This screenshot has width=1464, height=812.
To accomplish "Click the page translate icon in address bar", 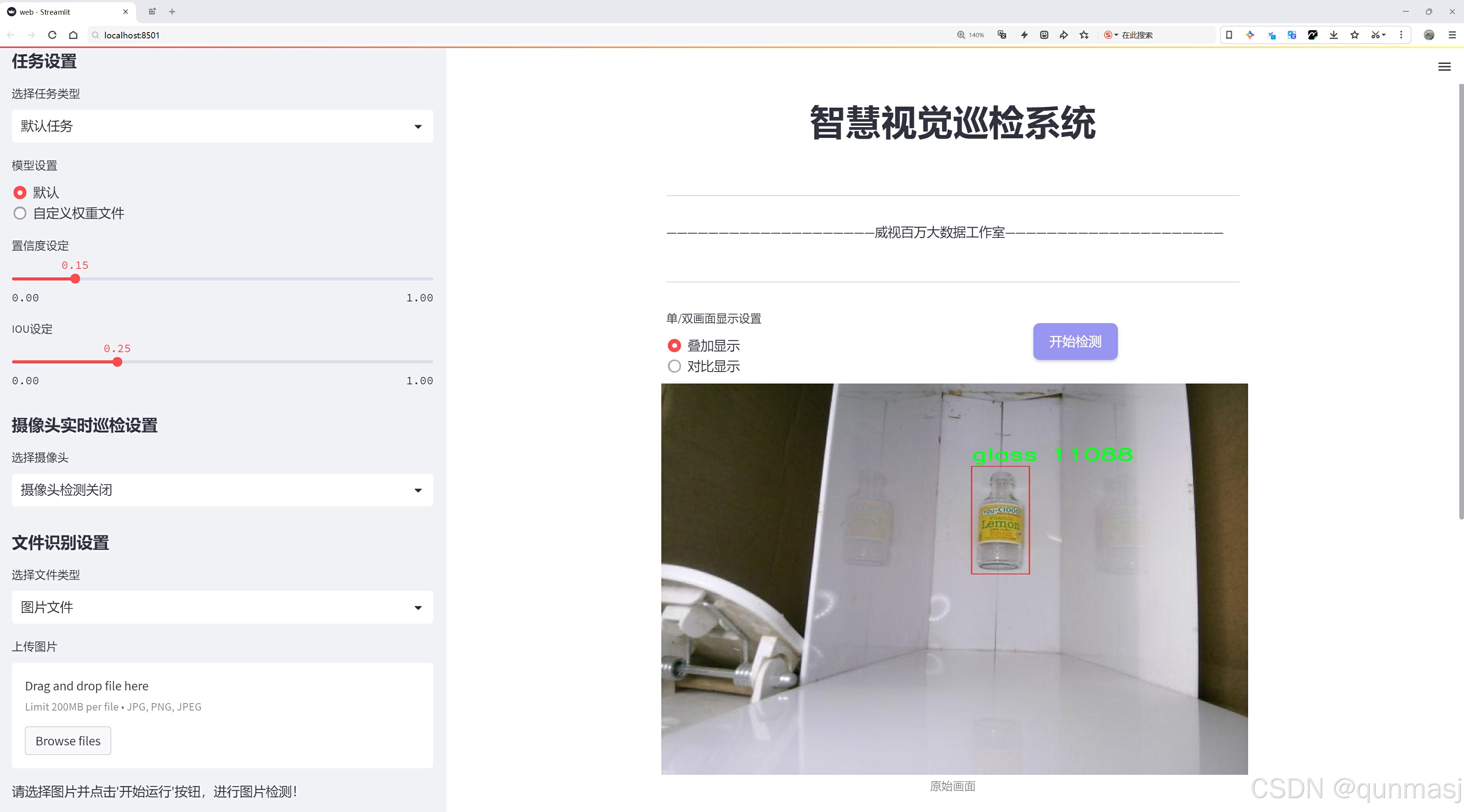I will 1002,35.
